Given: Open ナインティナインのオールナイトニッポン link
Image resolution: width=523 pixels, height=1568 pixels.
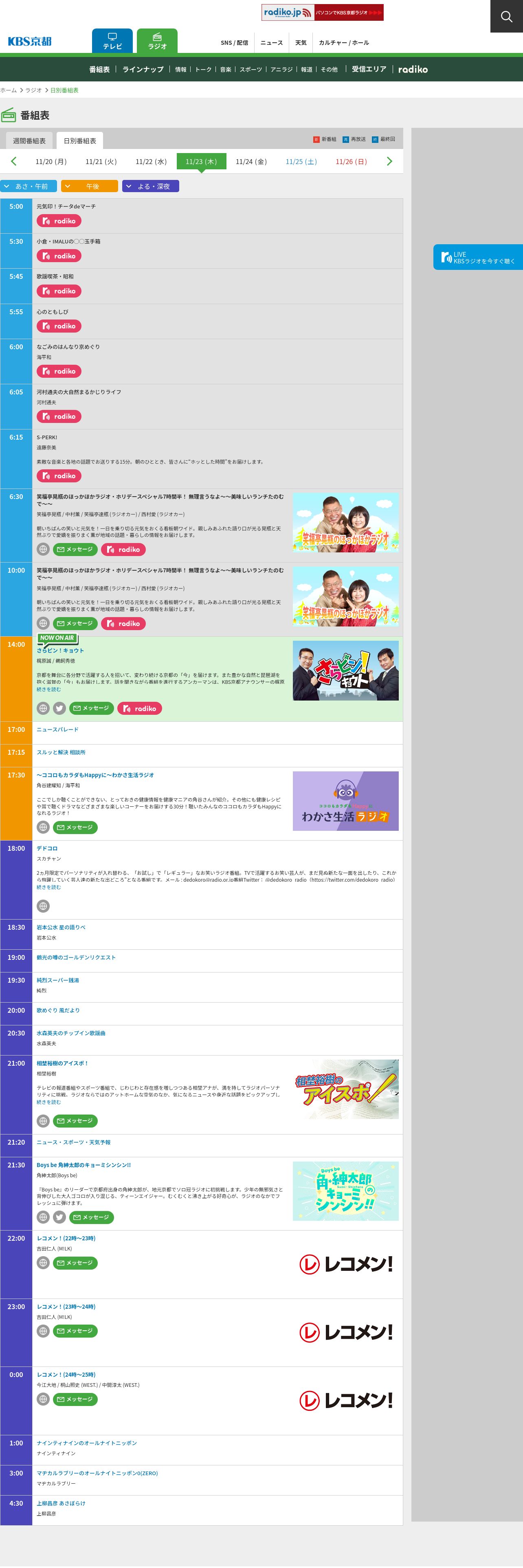Looking at the screenshot, I should point(86,1443).
